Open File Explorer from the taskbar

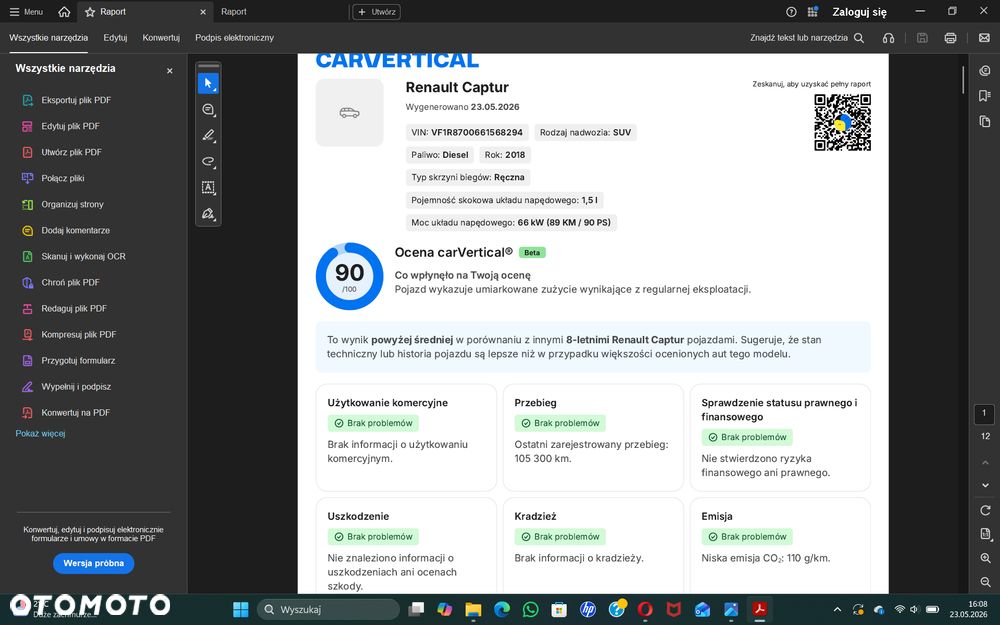[473, 610]
